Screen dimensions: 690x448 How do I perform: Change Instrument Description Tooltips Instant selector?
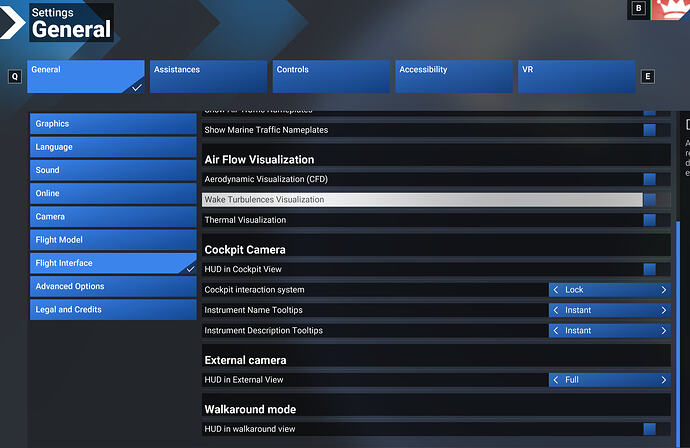tap(609, 330)
